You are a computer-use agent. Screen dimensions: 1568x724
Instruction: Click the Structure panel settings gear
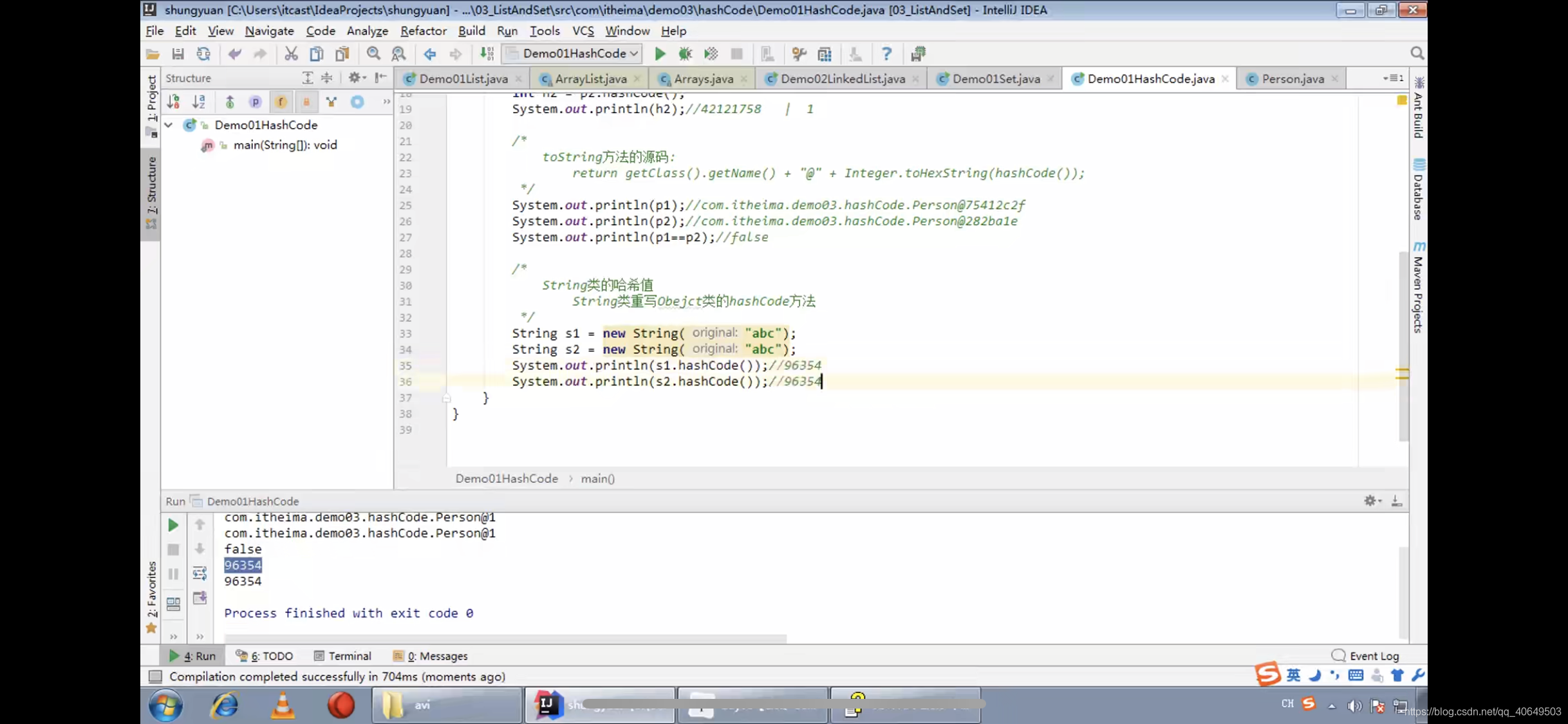356,78
